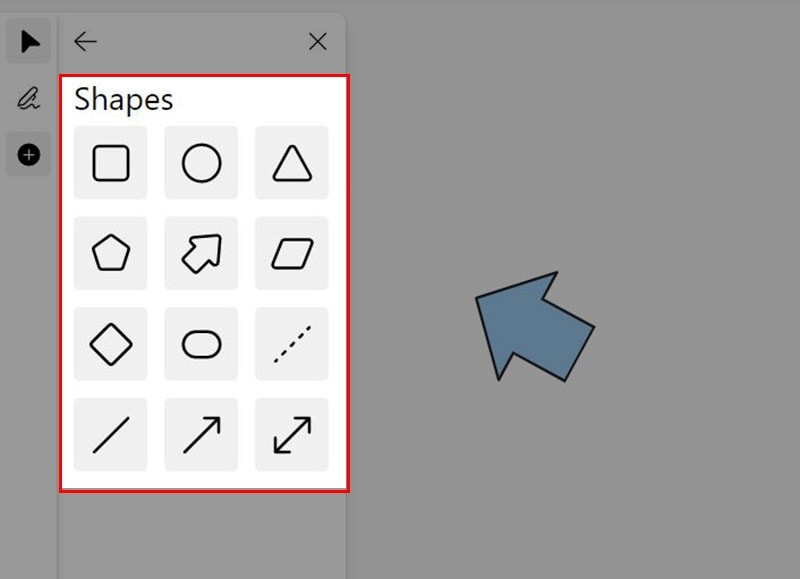The height and width of the screenshot is (579, 800).
Task: Close the Shapes panel
Action: (x=317, y=41)
